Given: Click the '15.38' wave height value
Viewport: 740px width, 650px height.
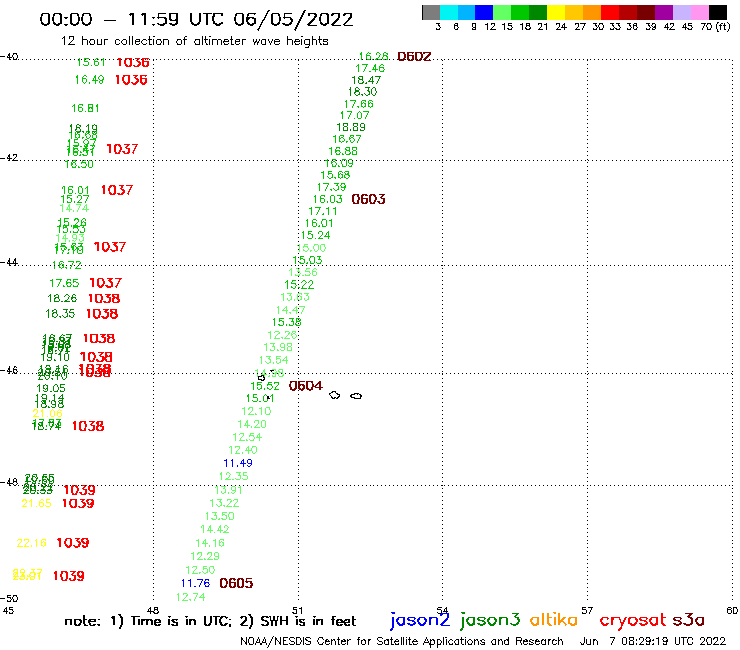Looking at the screenshot, I should 287,322.
